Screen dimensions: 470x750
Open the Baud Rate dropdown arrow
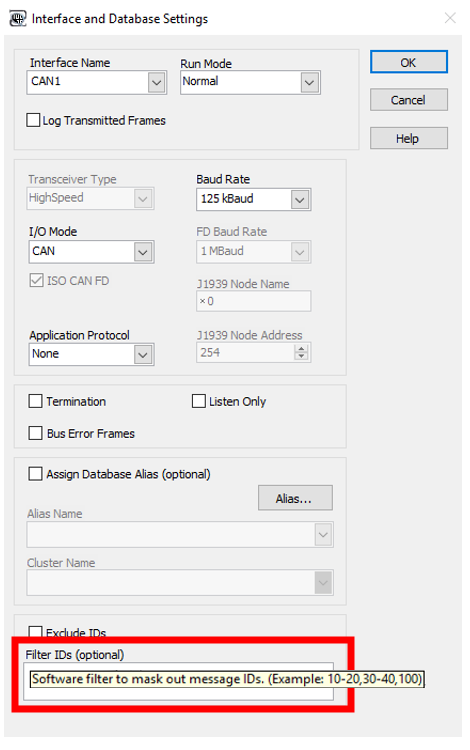click(300, 200)
